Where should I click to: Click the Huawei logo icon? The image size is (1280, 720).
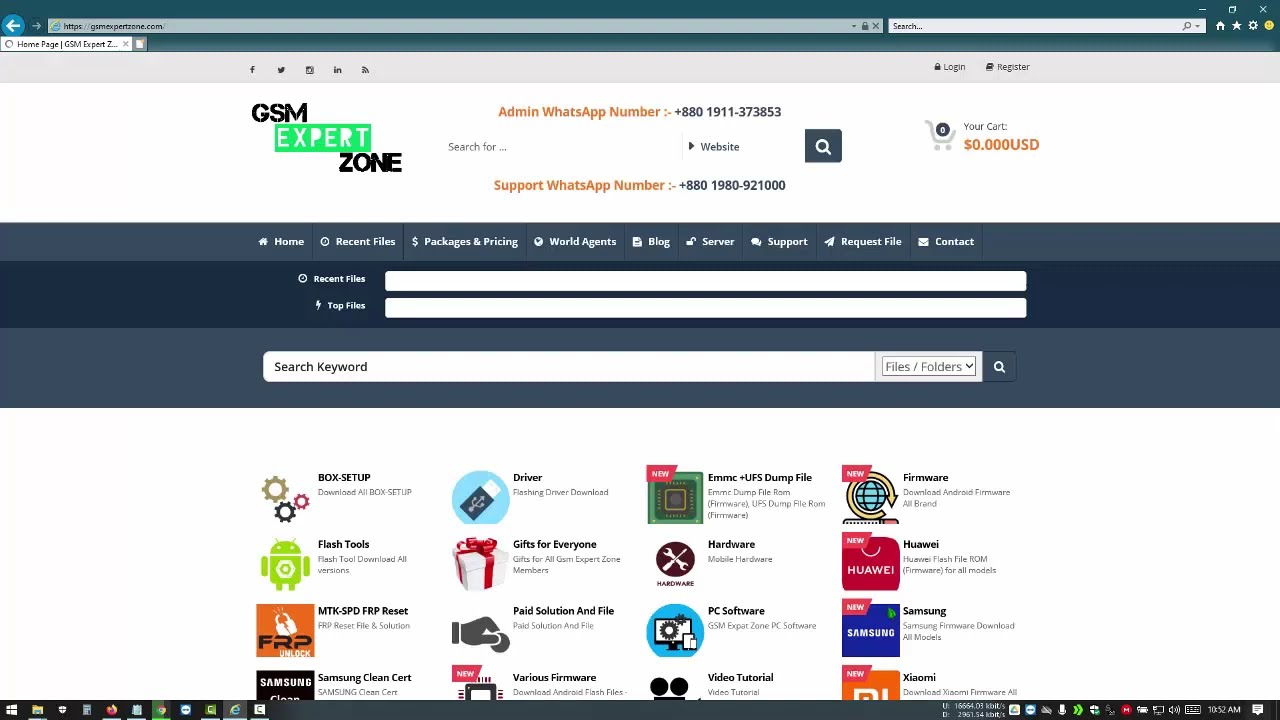[x=870, y=564]
